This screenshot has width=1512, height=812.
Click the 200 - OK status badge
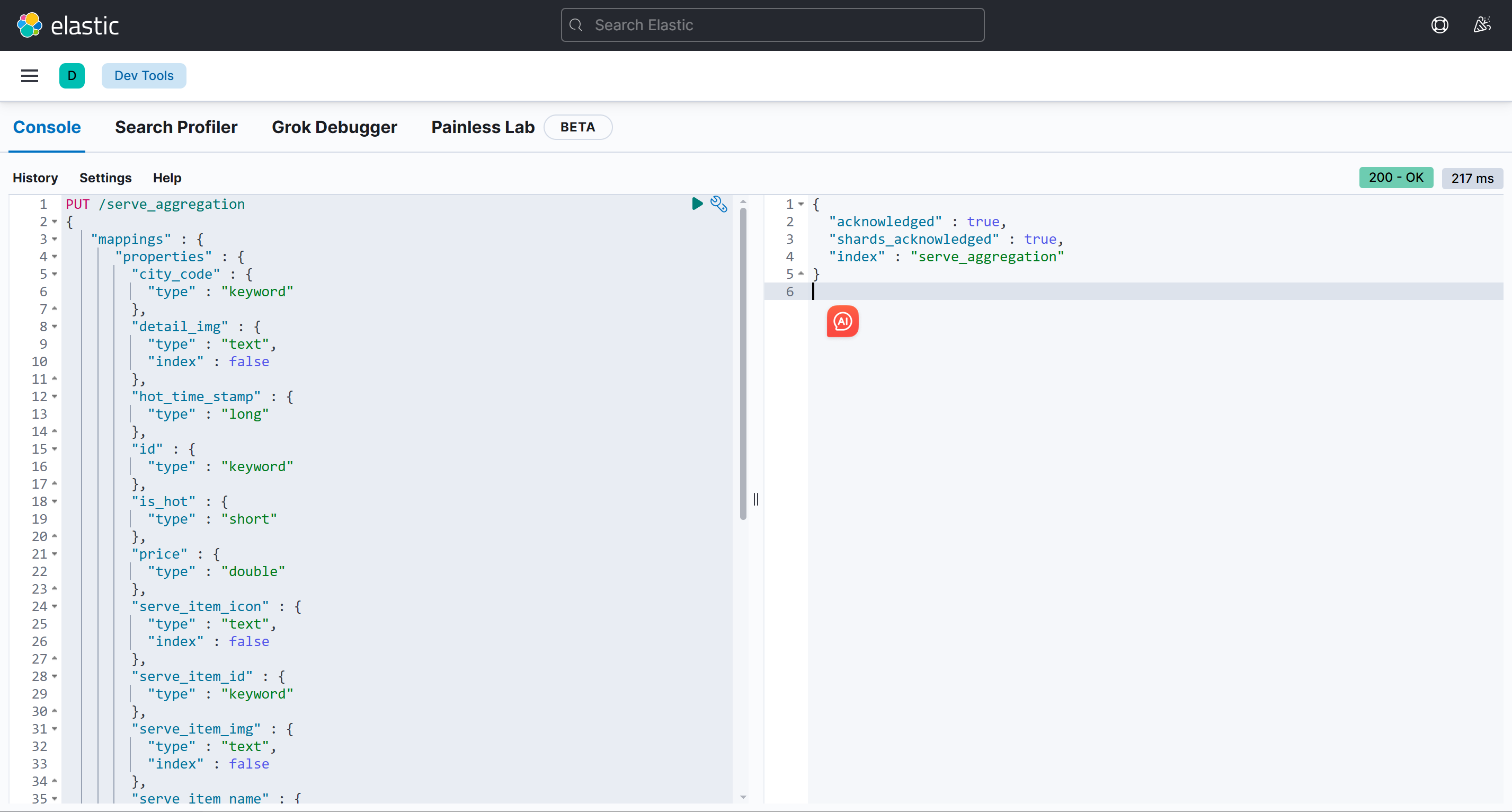click(x=1396, y=178)
